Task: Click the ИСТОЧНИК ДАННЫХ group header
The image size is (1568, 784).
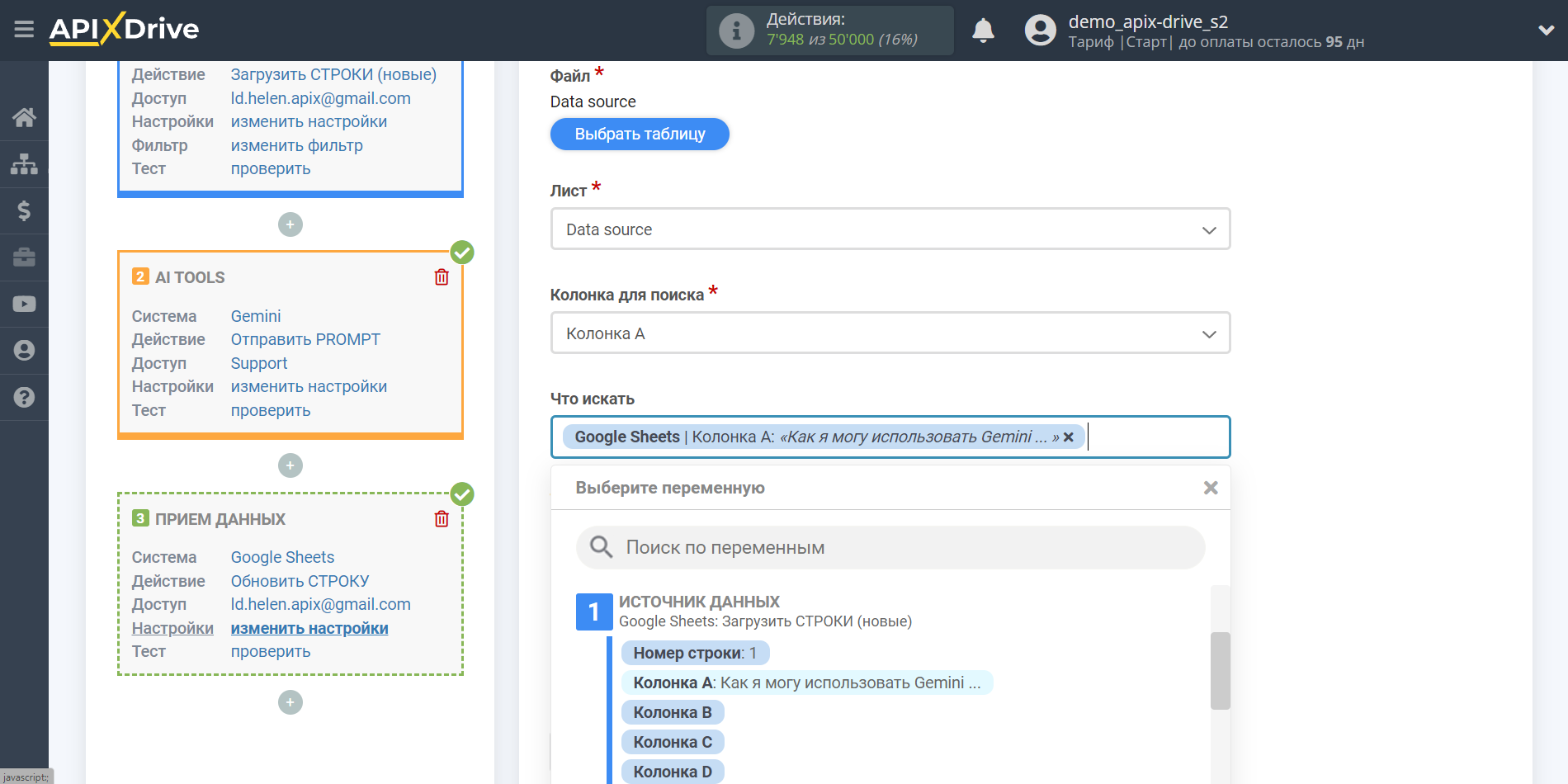Action: tap(699, 602)
